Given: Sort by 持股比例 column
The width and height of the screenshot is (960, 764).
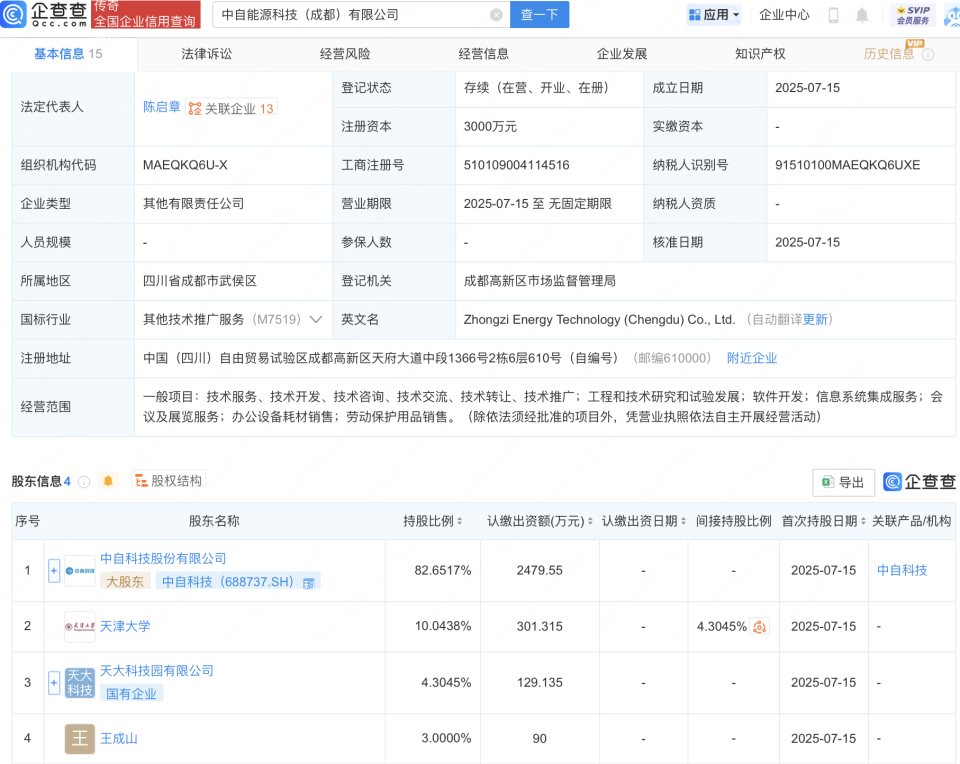Looking at the screenshot, I should 459,521.
